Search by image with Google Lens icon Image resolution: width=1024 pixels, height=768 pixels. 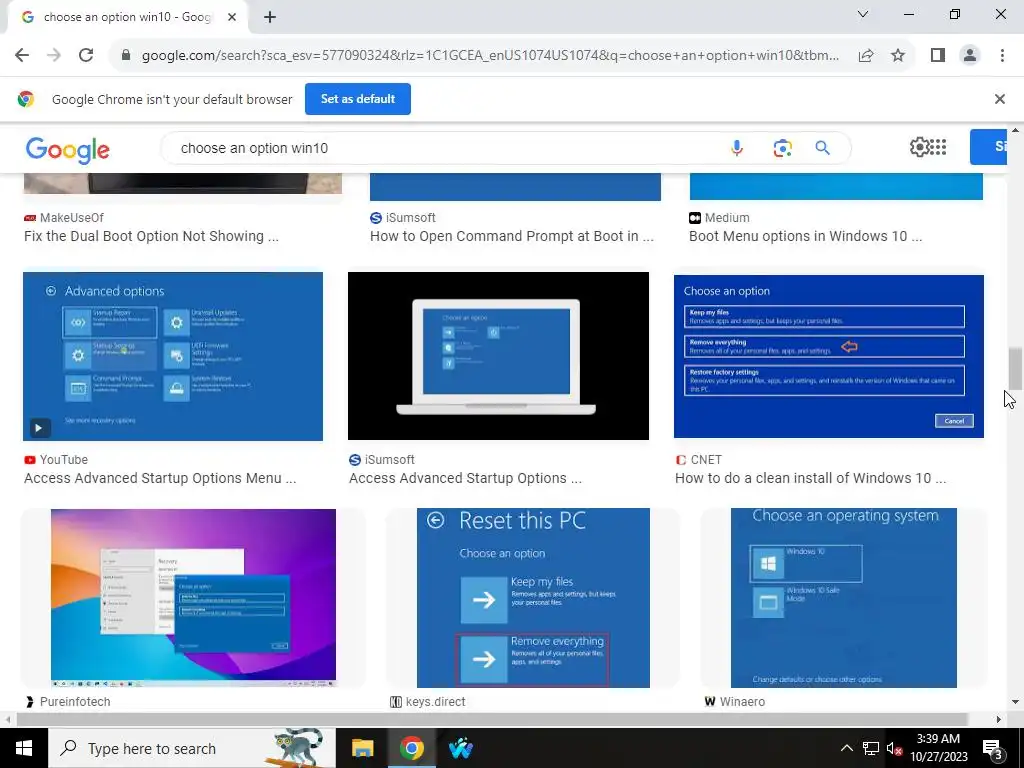coord(782,148)
